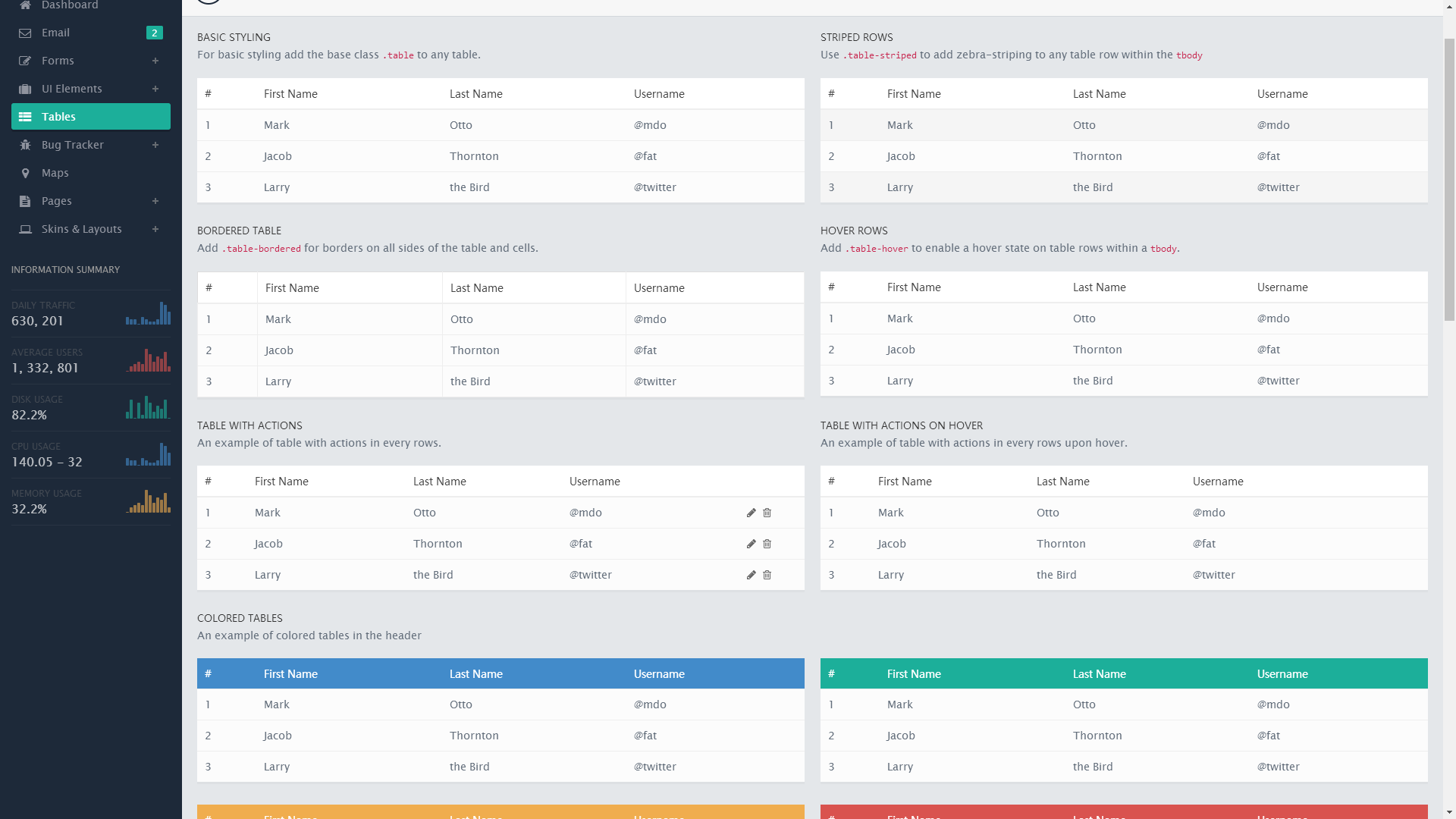Click Jacob in Table With Actions On Hover
The height and width of the screenshot is (819, 1456).
891,544
